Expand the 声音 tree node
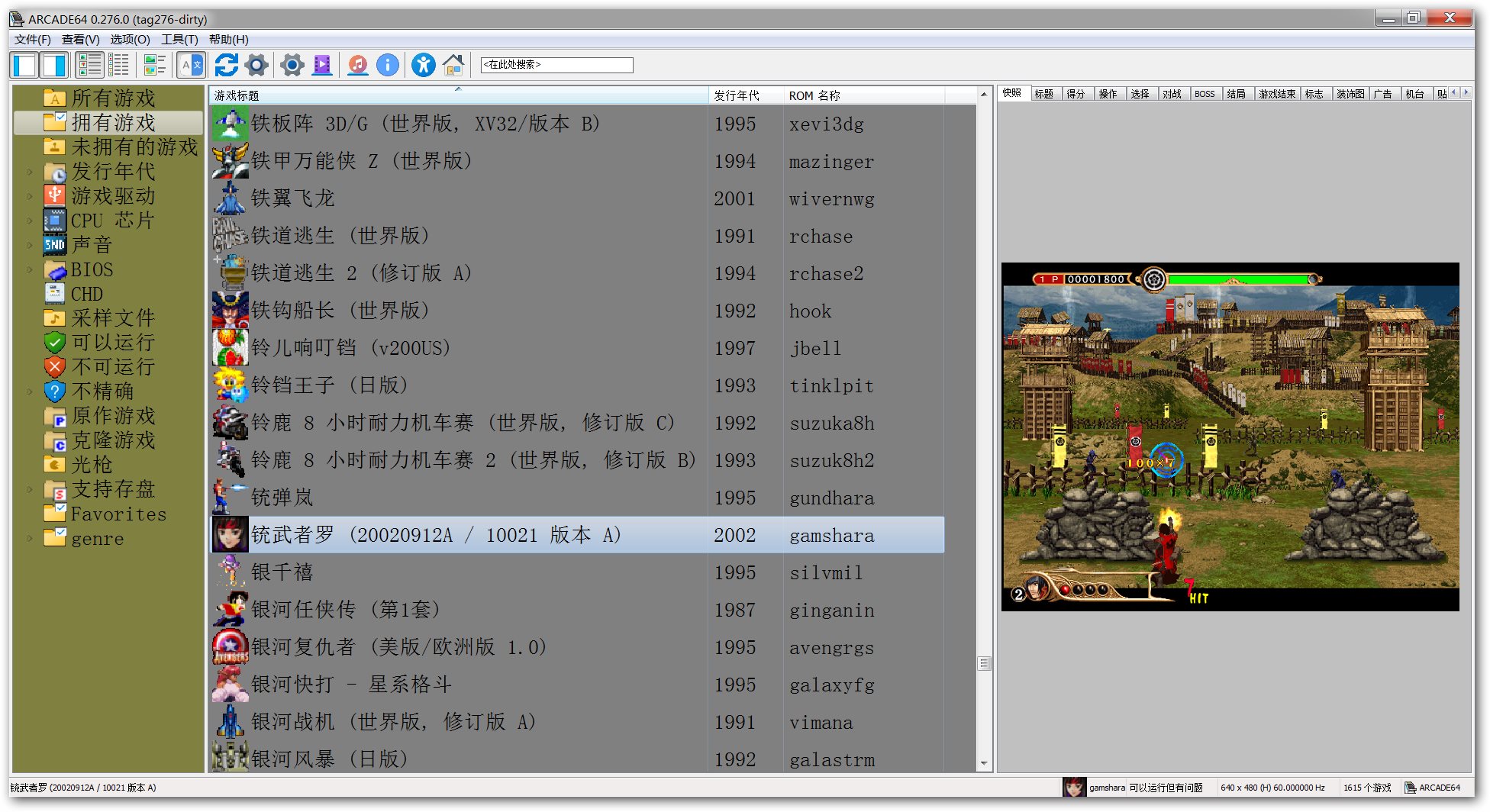 (30, 245)
